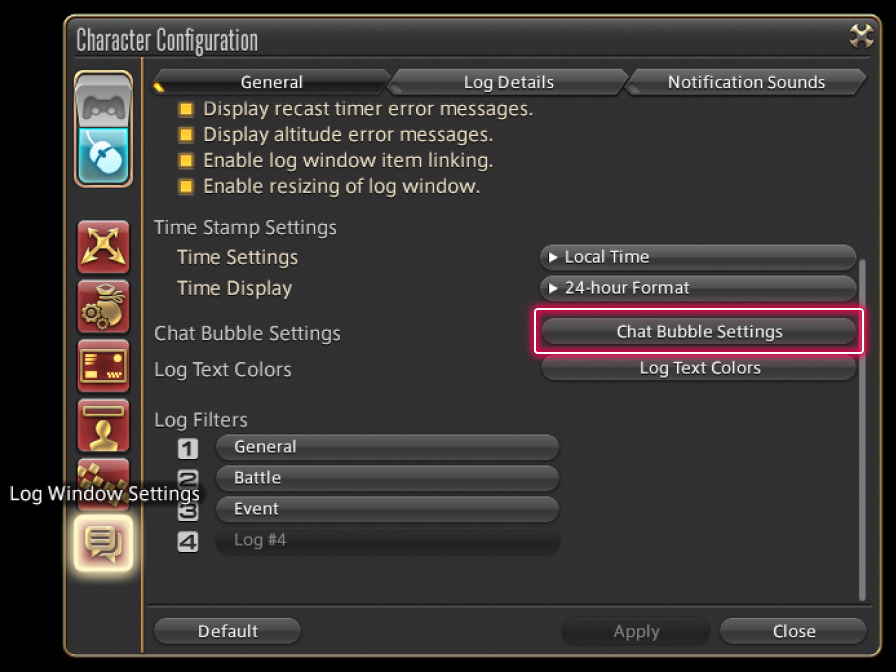Toggle 'Enable resizing of log window'
The image size is (896, 672).
point(186,187)
